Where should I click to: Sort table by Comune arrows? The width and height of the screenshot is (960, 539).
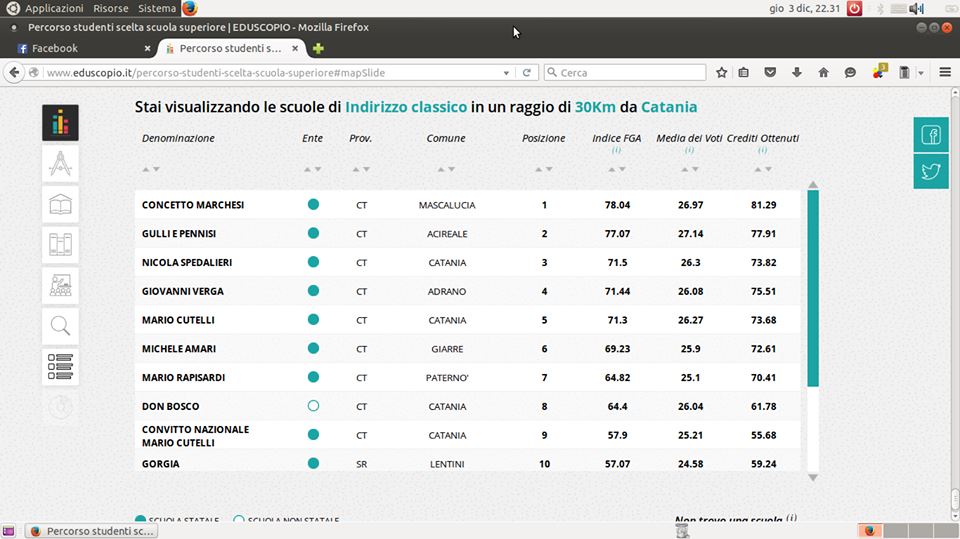(x=446, y=169)
